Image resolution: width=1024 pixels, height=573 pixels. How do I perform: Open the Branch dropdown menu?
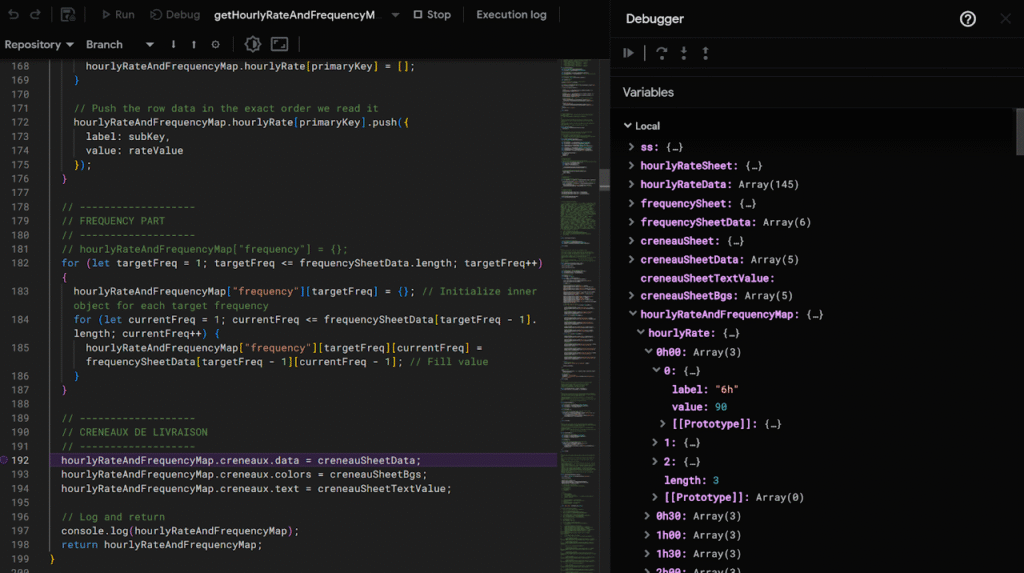click(120, 45)
